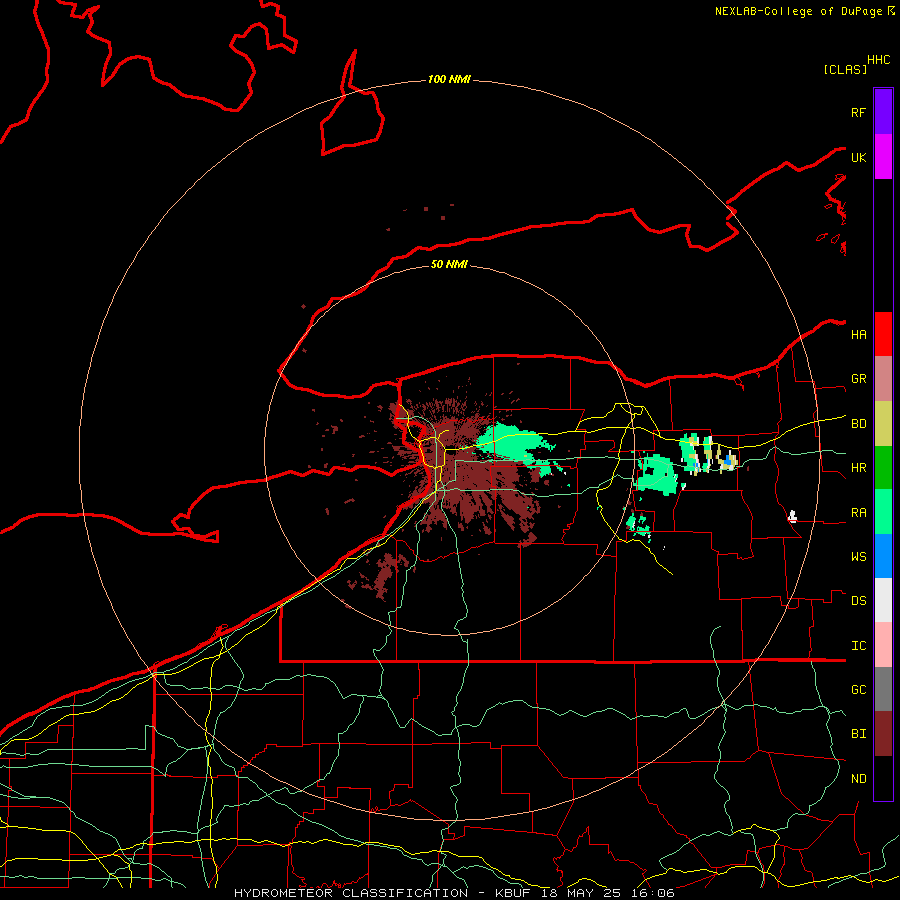Select the ND black legend swatch
Screen dimensions: 900x900
(883, 778)
